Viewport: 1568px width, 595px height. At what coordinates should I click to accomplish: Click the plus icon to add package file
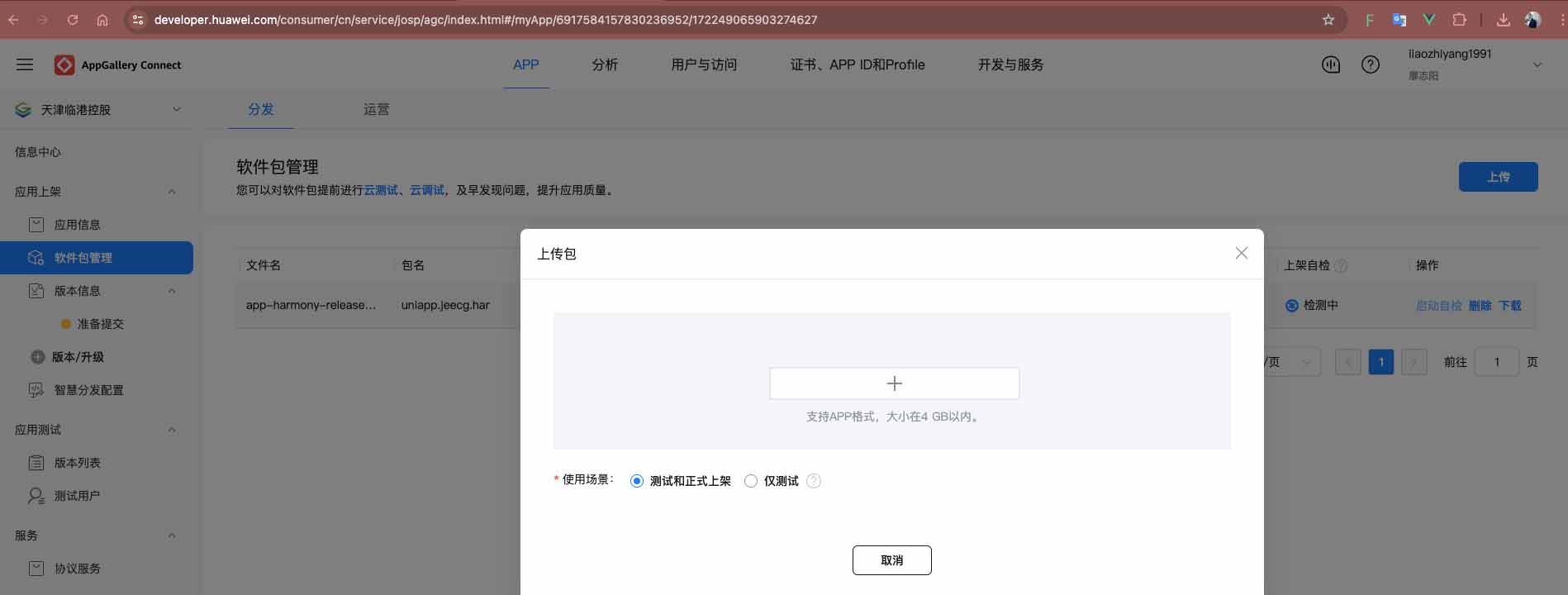pos(894,383)
